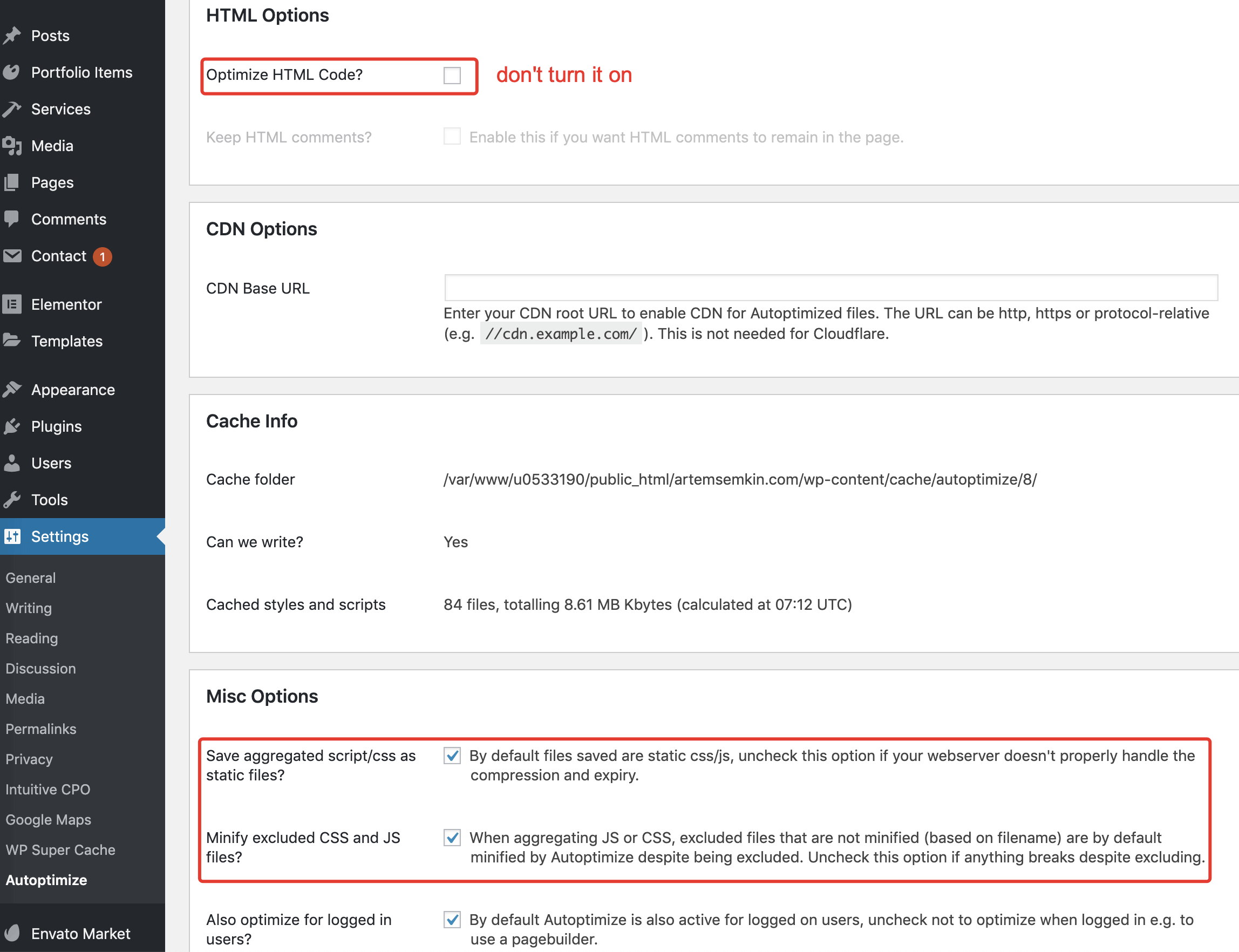Disable Also optimize for logged in users
This screenshot has height=952, width=1239.
click(452, 920)
